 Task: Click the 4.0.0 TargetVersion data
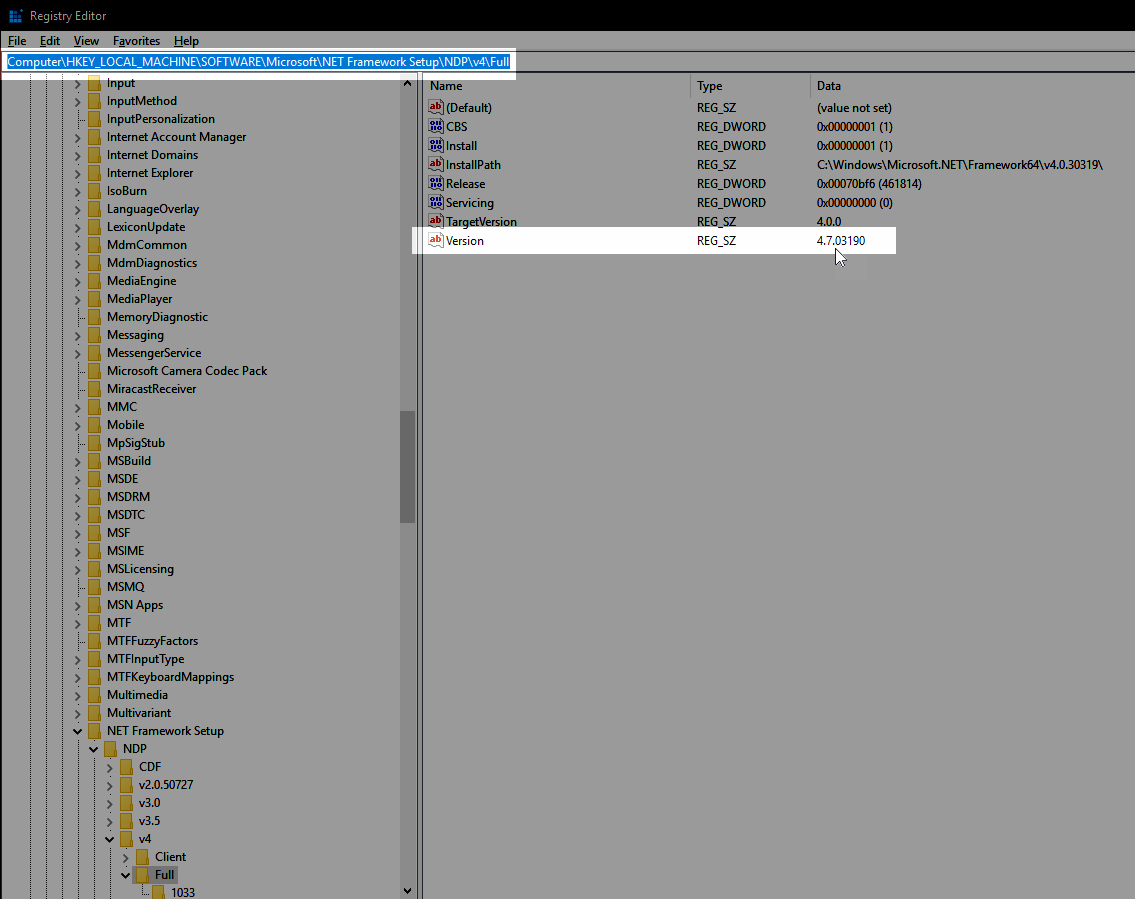[x=829, y=221]
